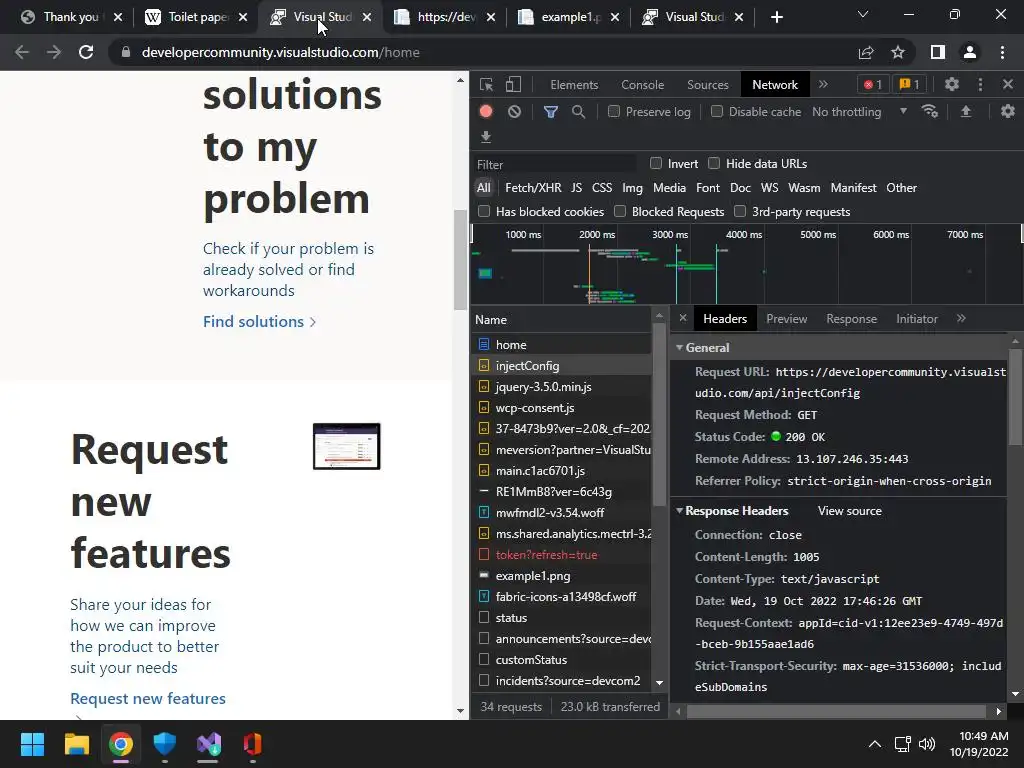Close the request details pane

coord(682,318)
